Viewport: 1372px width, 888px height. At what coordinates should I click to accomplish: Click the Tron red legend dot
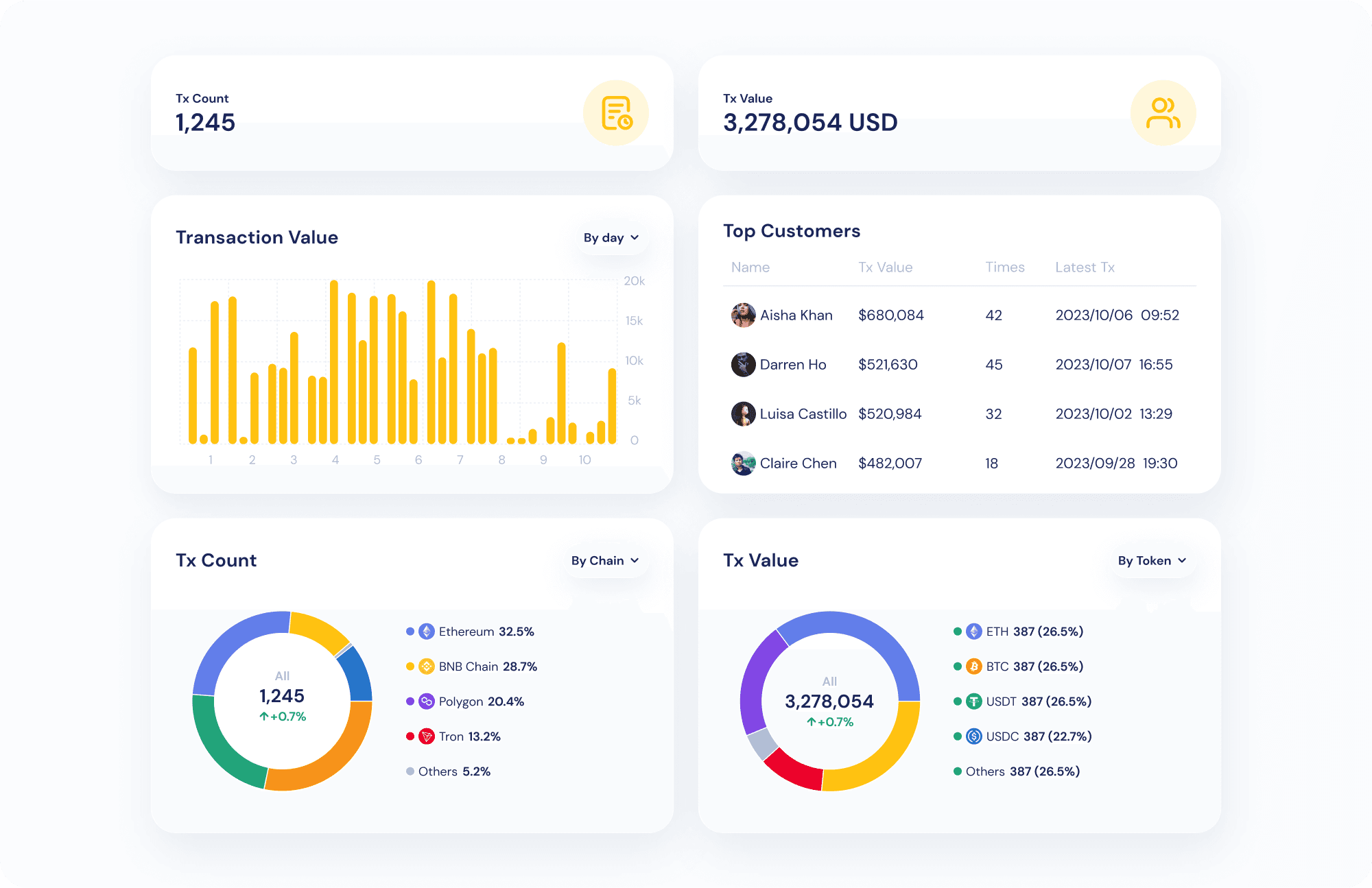point(410,736)
